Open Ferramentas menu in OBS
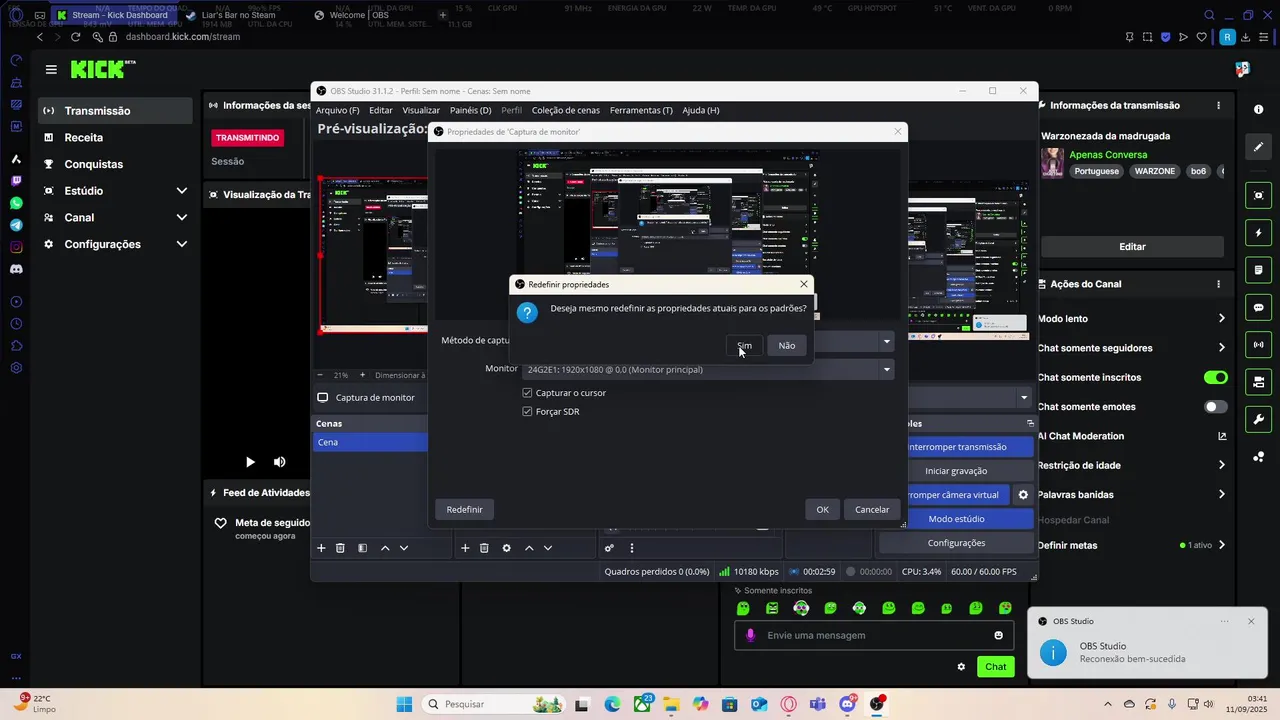1280x720 pixels. click(x=641, y=110)
